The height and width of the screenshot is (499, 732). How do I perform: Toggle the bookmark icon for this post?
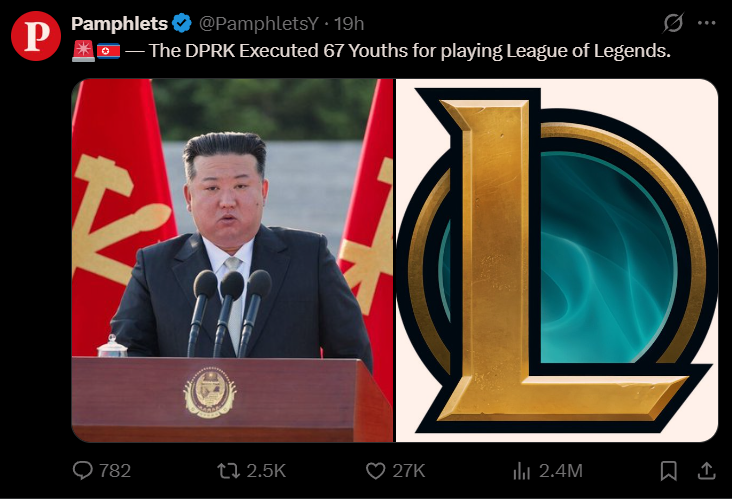tap(669, 471)
